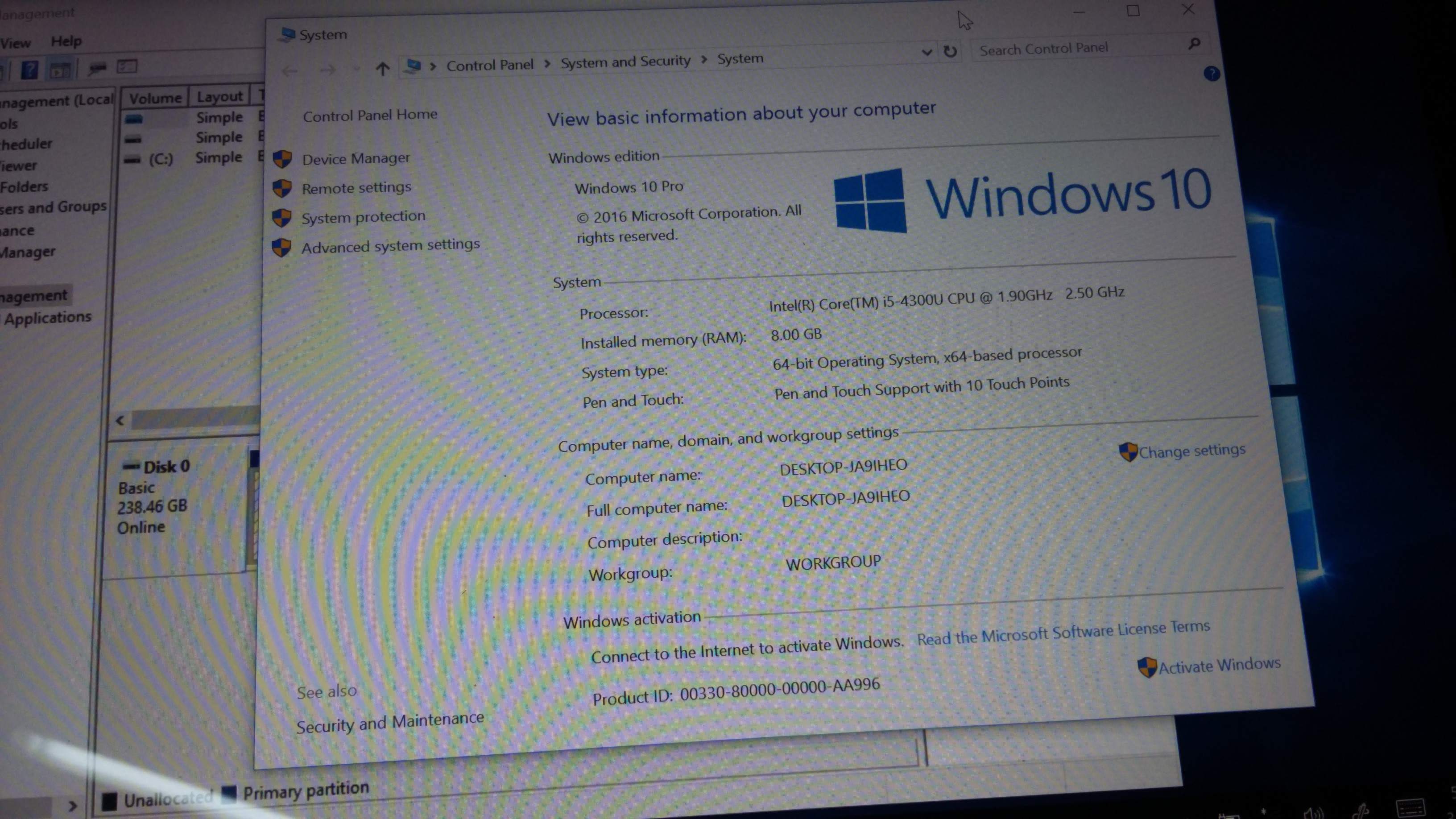Open System protection link
The width and height of the screenshot is (1456, 819).
click(363, 217)
